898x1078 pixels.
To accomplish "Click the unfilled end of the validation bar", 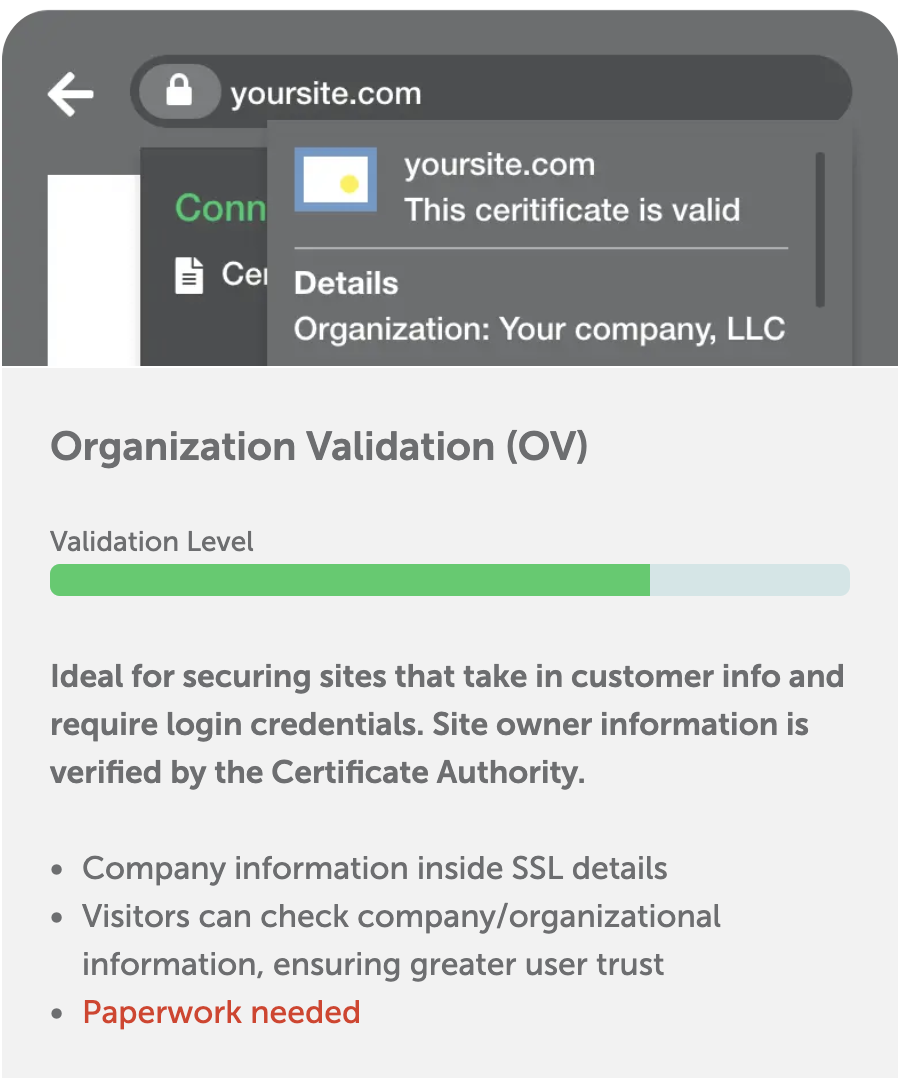I will click(x=749, y=580).
